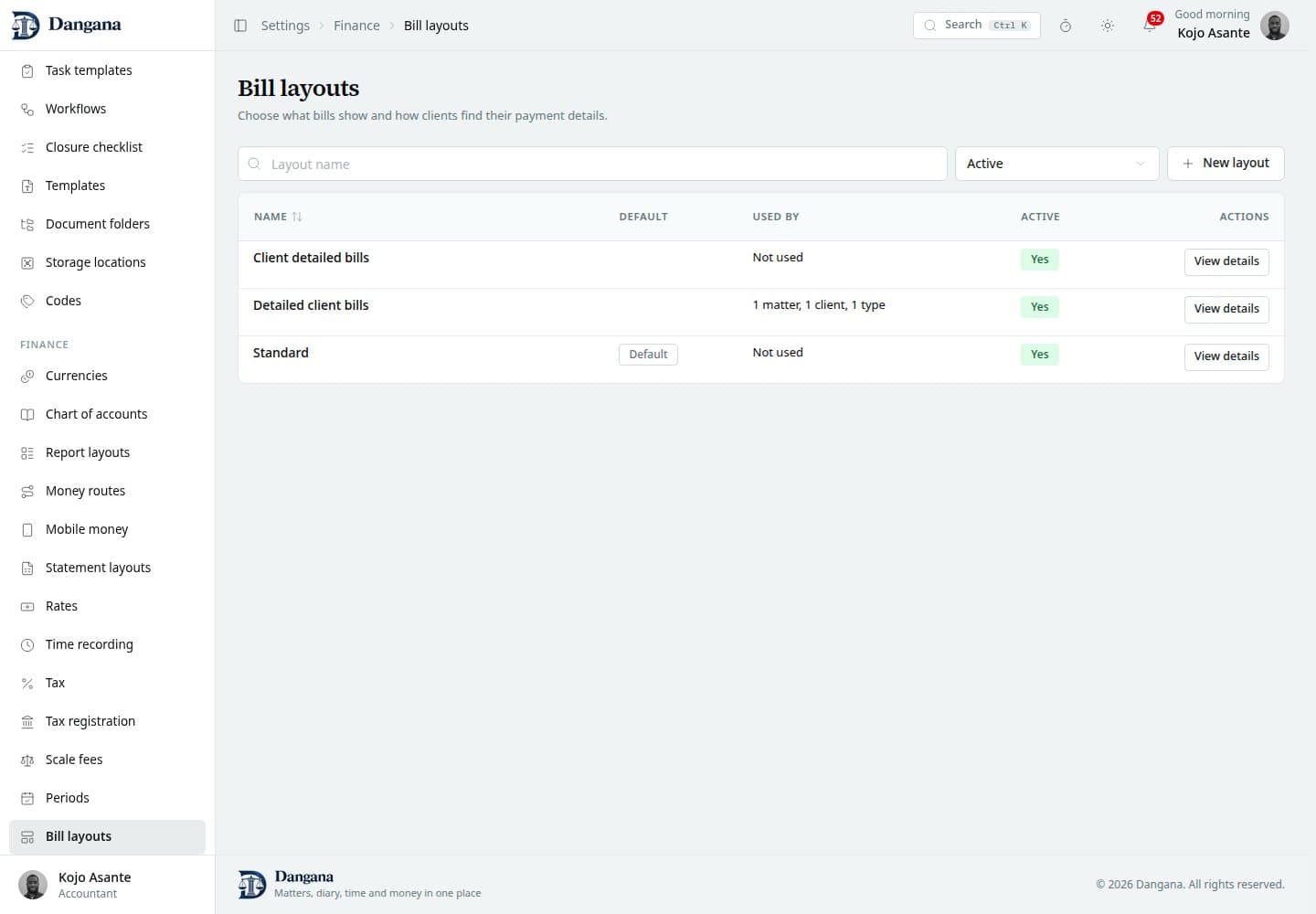1316x914 pixels.
Task: Click the Dangana logo in sidebar
Action: click(x=66, y=25)
